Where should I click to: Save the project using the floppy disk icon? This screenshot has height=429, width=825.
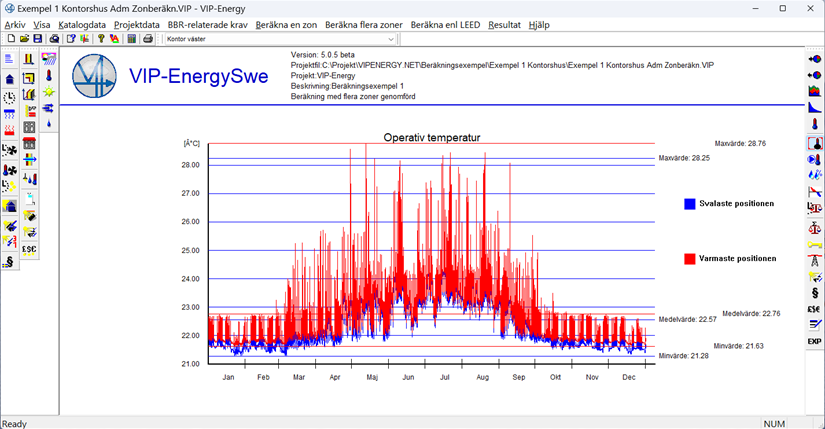pos(38,39)
